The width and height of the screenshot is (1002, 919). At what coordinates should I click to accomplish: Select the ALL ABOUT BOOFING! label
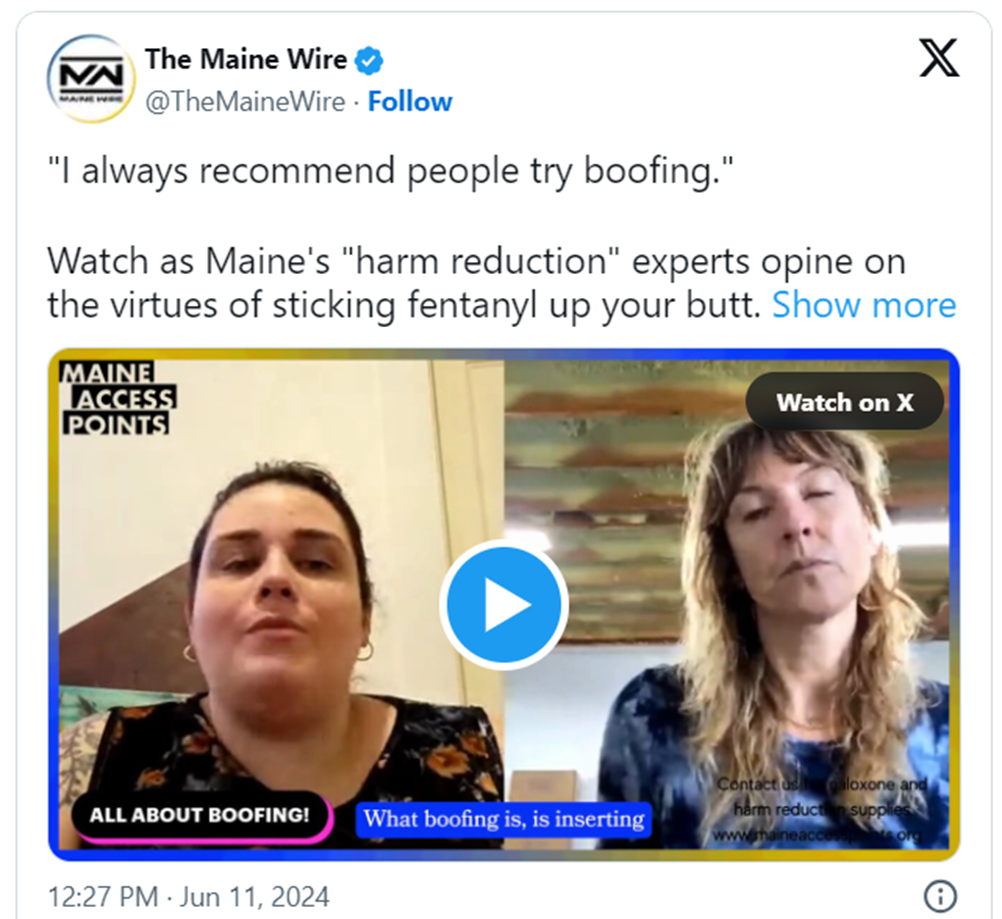pos(200,815)
